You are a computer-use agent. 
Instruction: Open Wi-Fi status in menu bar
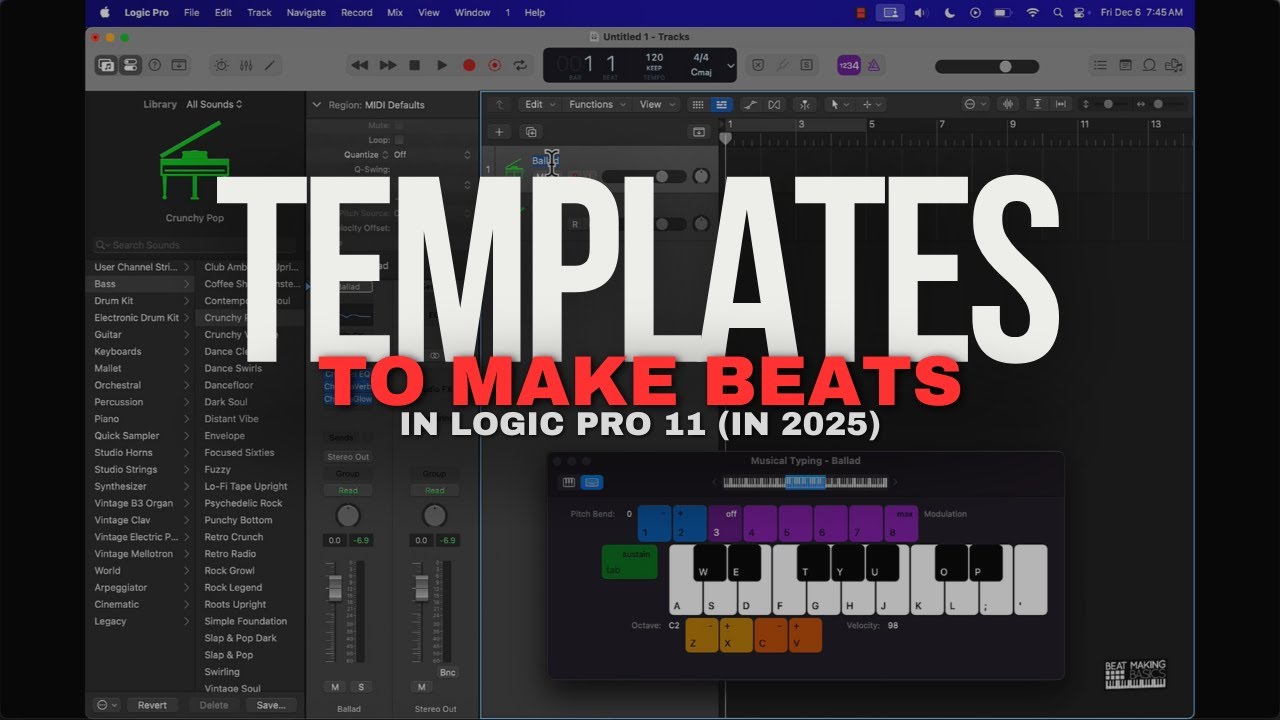click(1032, 12)
